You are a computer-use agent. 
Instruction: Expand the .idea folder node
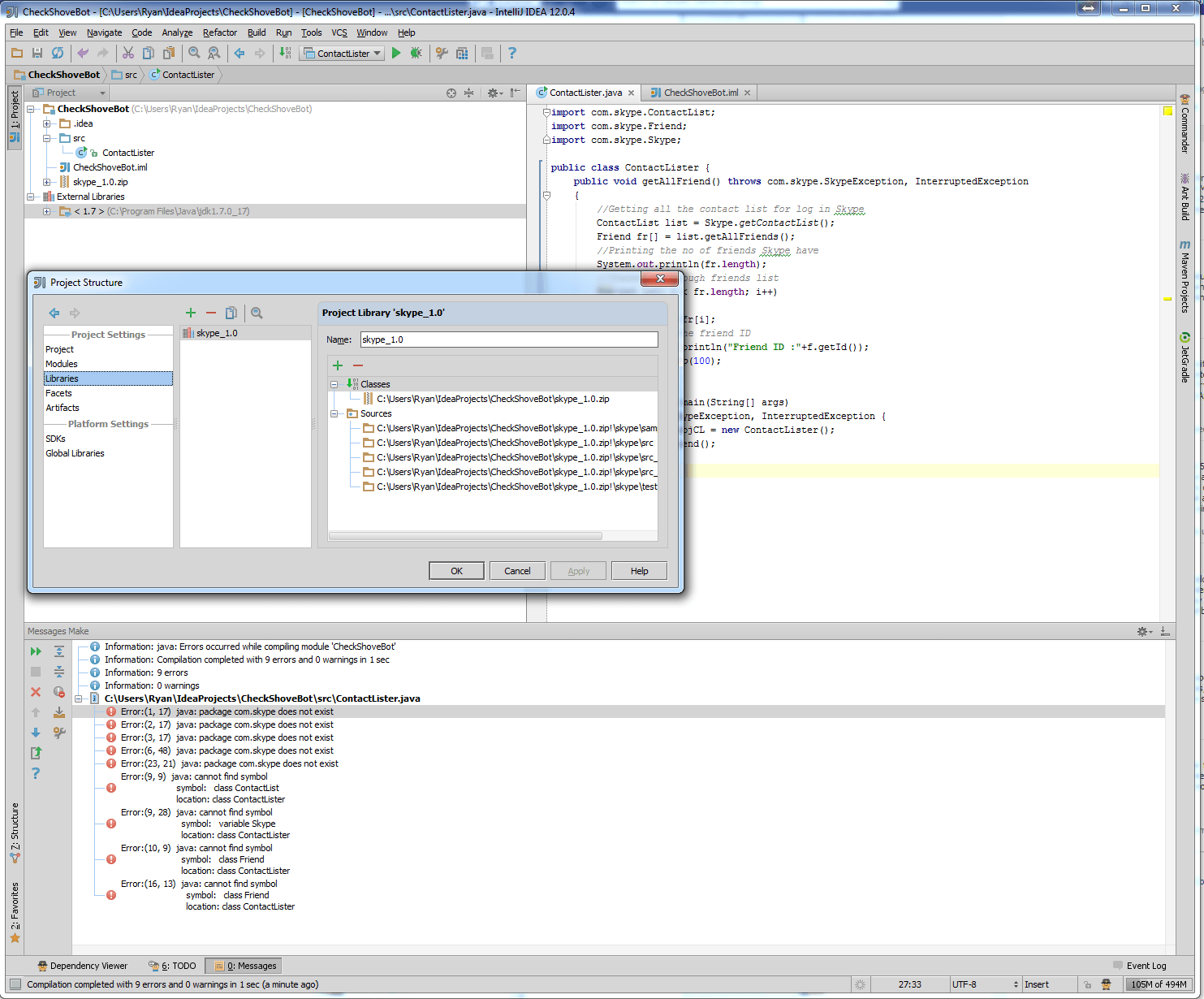[46, 123]
